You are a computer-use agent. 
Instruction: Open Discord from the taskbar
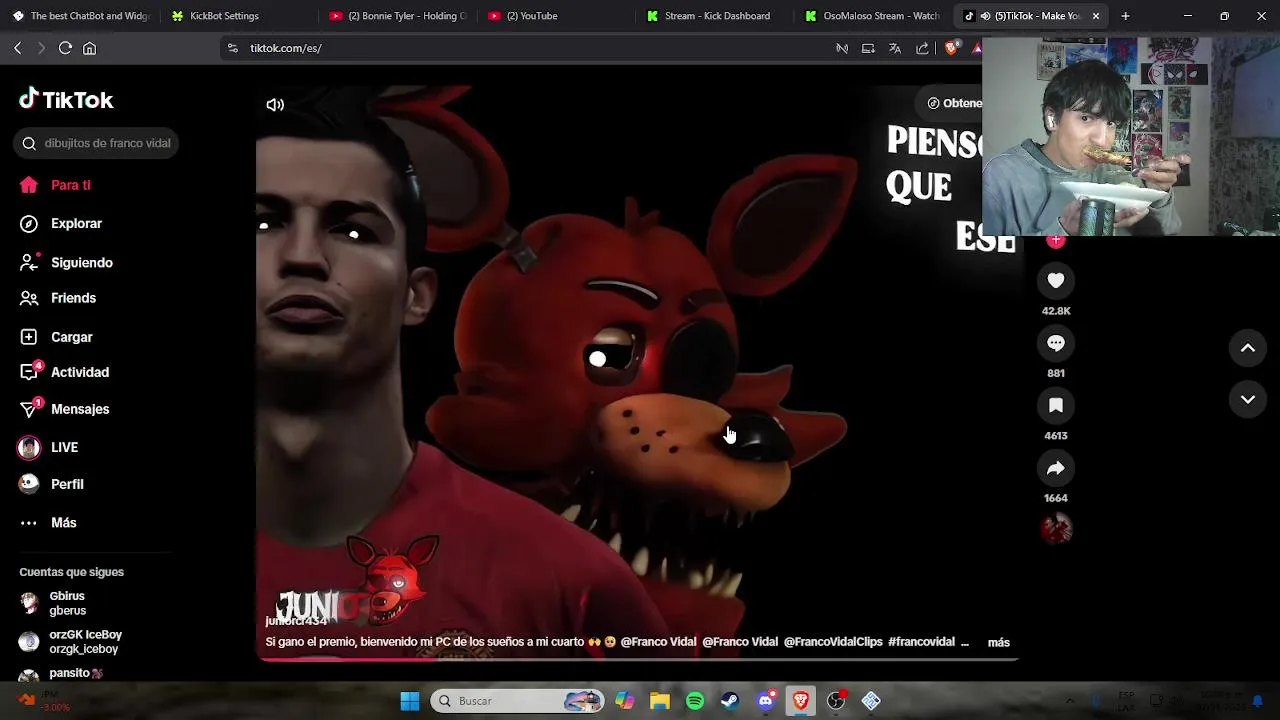tap(766, 701)
